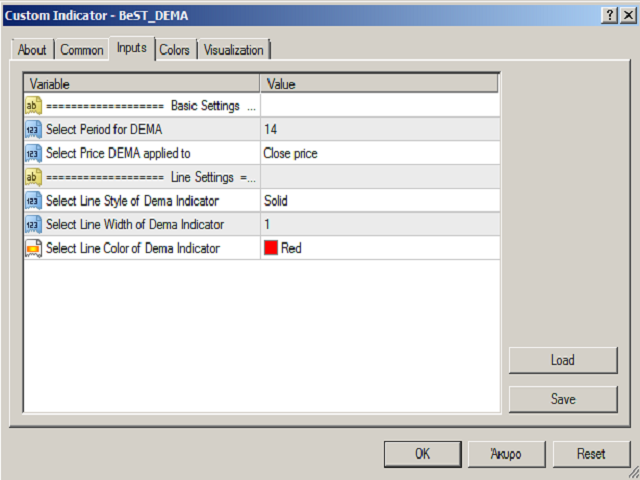Image resolution: width=640 pixels, height=480 pixels.
Task: Select the 'Select Line Style of Dema Indicator' label
Action: tap(132, 201)
